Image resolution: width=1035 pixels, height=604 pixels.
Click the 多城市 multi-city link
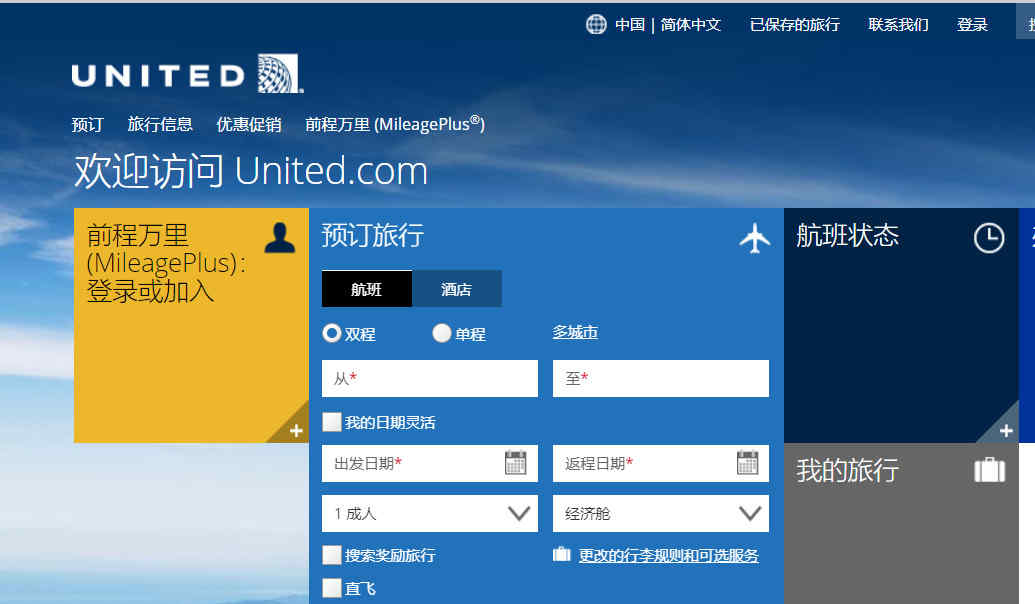[575, 332]
